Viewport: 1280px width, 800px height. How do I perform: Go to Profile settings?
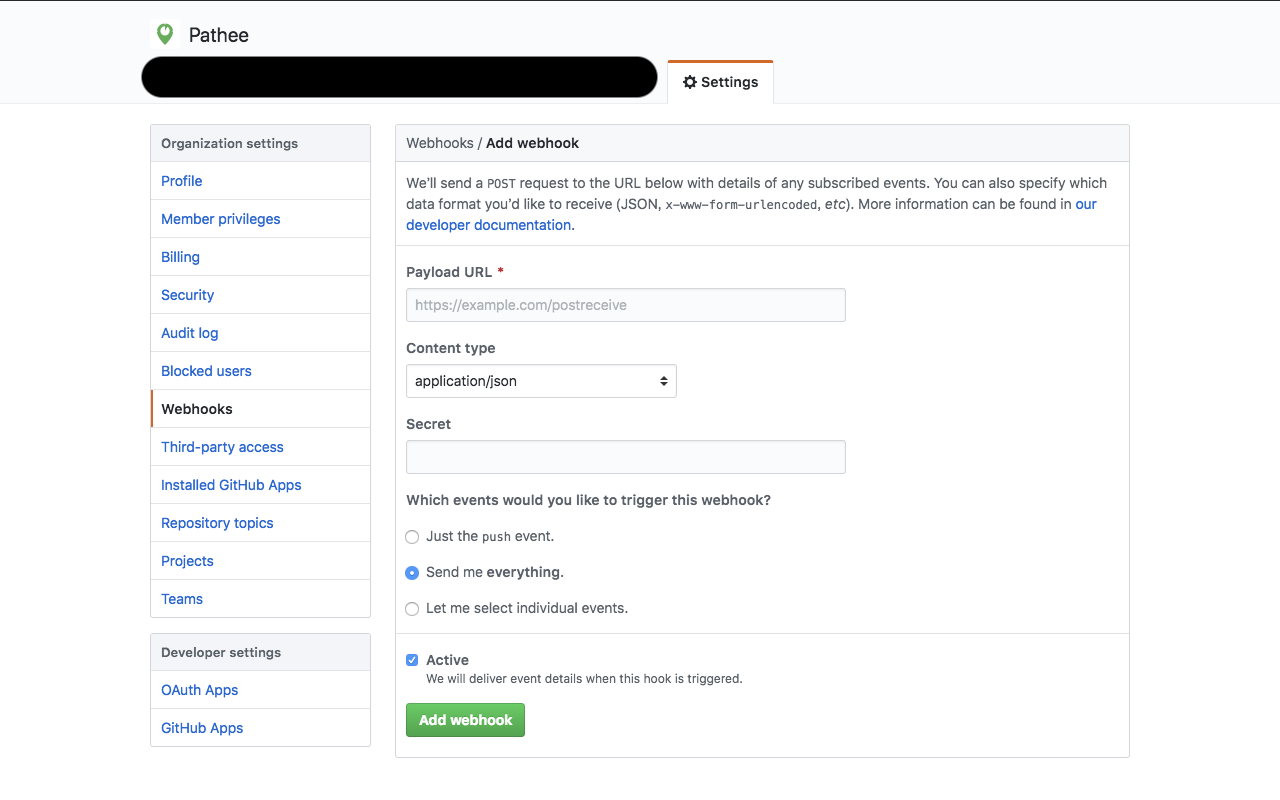click(181, 180)
